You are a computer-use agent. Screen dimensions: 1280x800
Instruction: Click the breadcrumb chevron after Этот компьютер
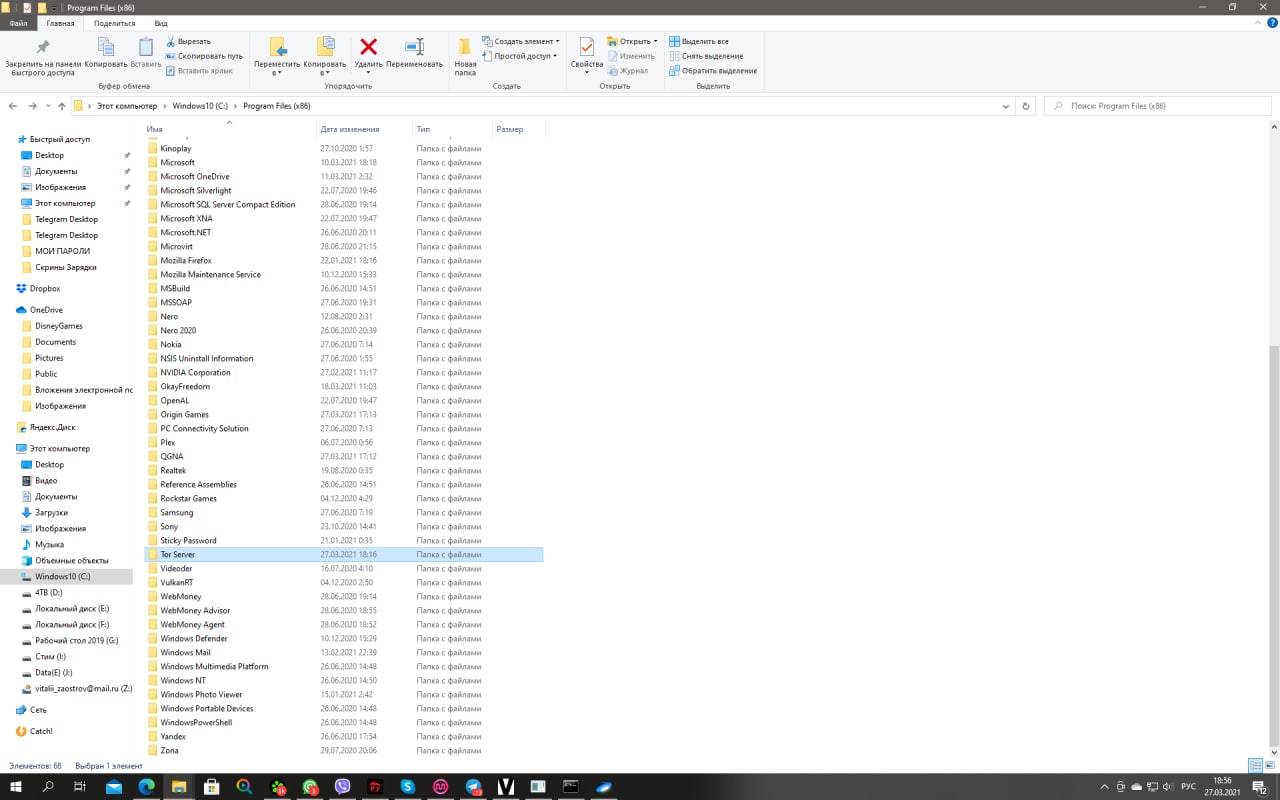click(x=164, y=106)
